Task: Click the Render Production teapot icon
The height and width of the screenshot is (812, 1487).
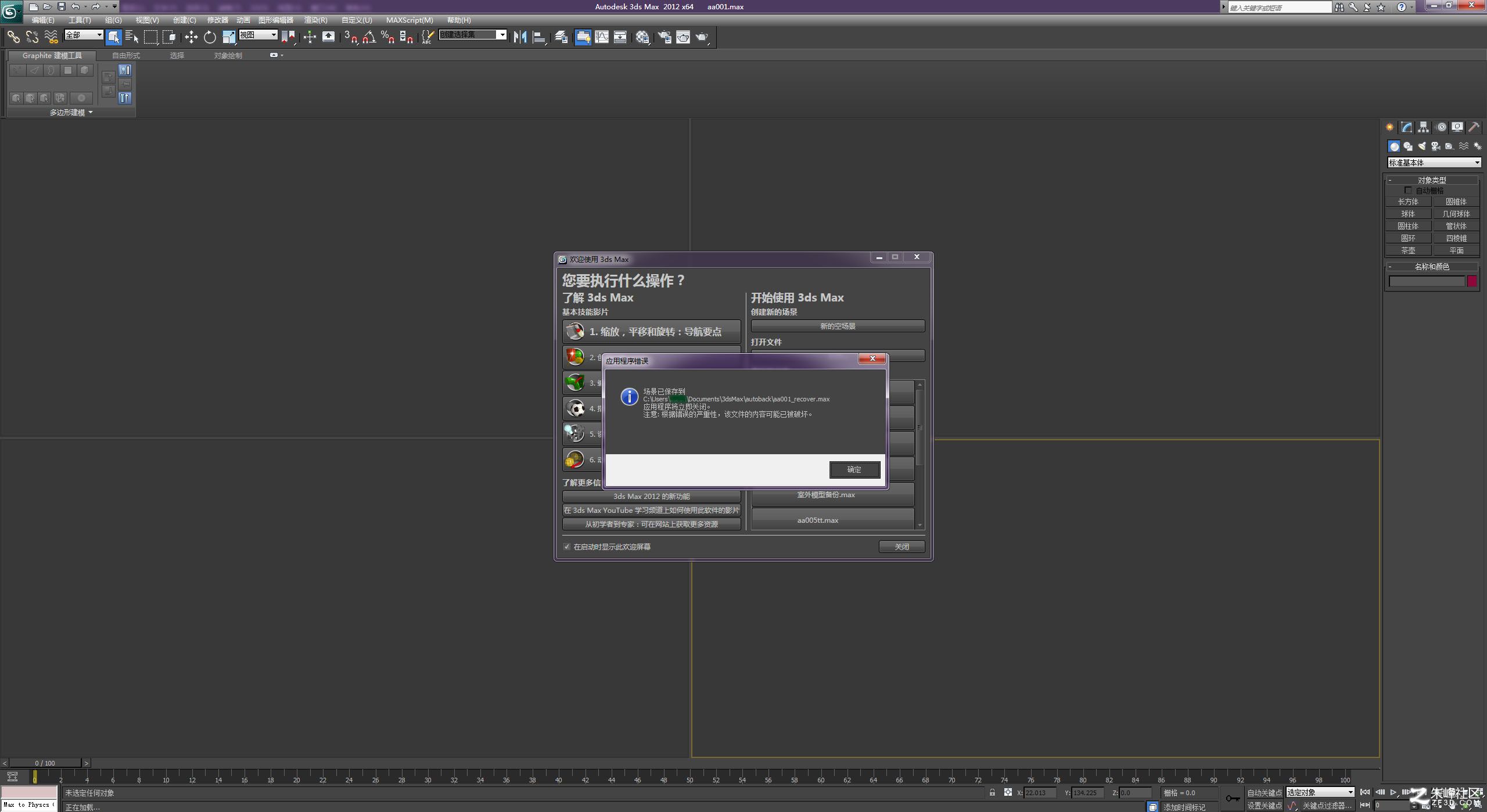Action: point(702,37)
